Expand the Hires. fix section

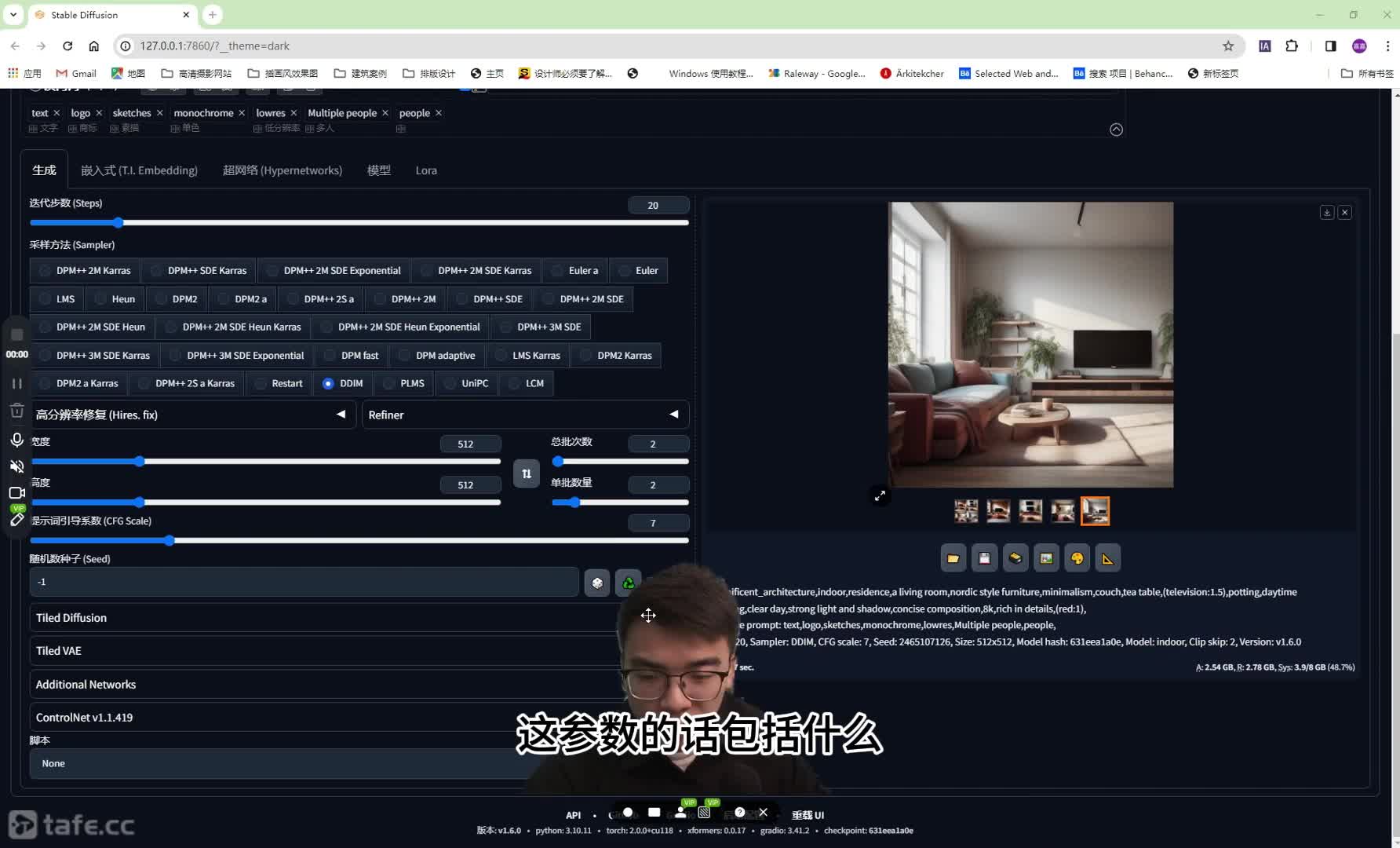click(x=191, y=415)
